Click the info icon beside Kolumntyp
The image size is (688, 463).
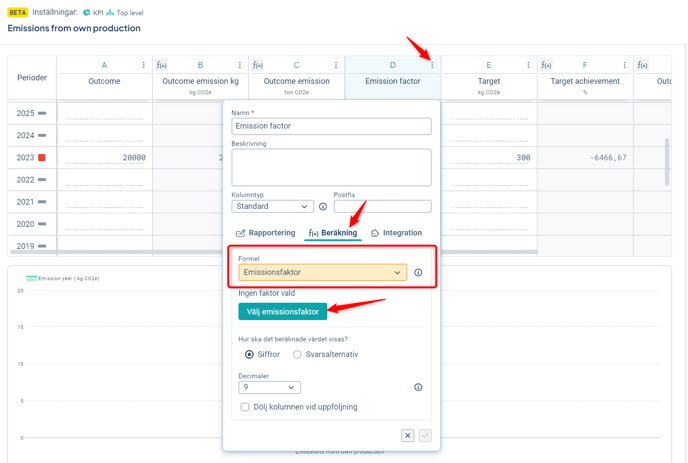click(323, 207)
